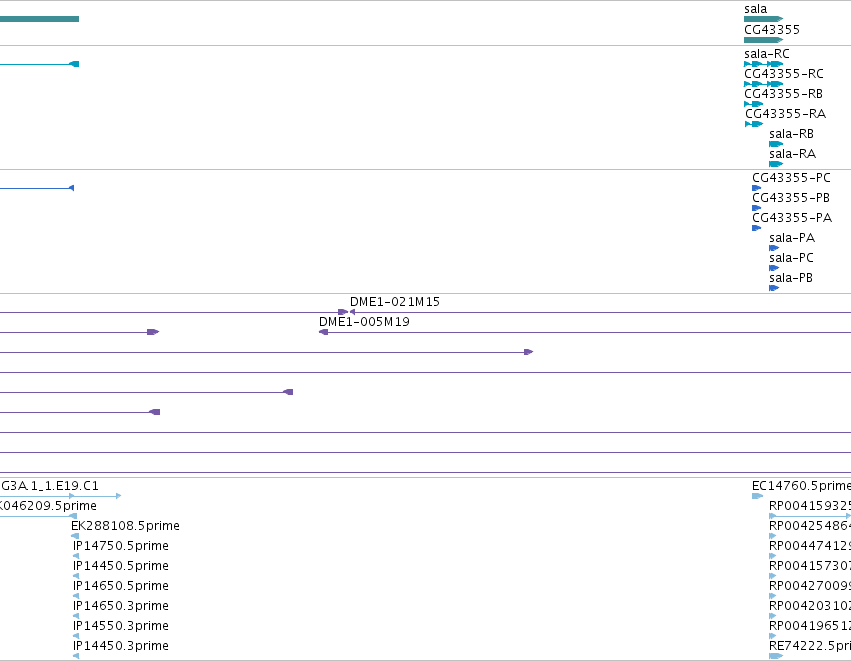The height and width of the screenshot is (661, 851).
Task: Select EST label 'IP14650.3prime'
Action: click(x=120, y=606)
